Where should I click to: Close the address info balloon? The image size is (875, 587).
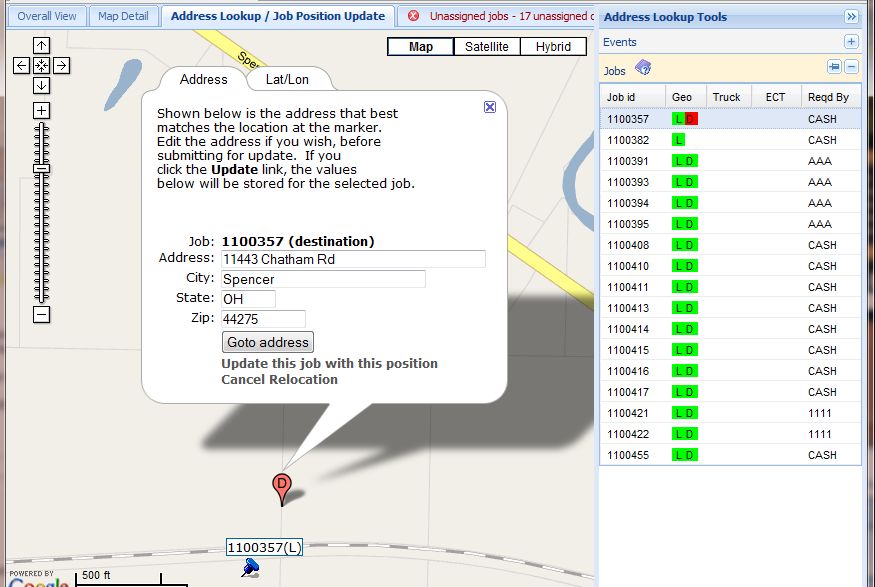pos(490,107)
